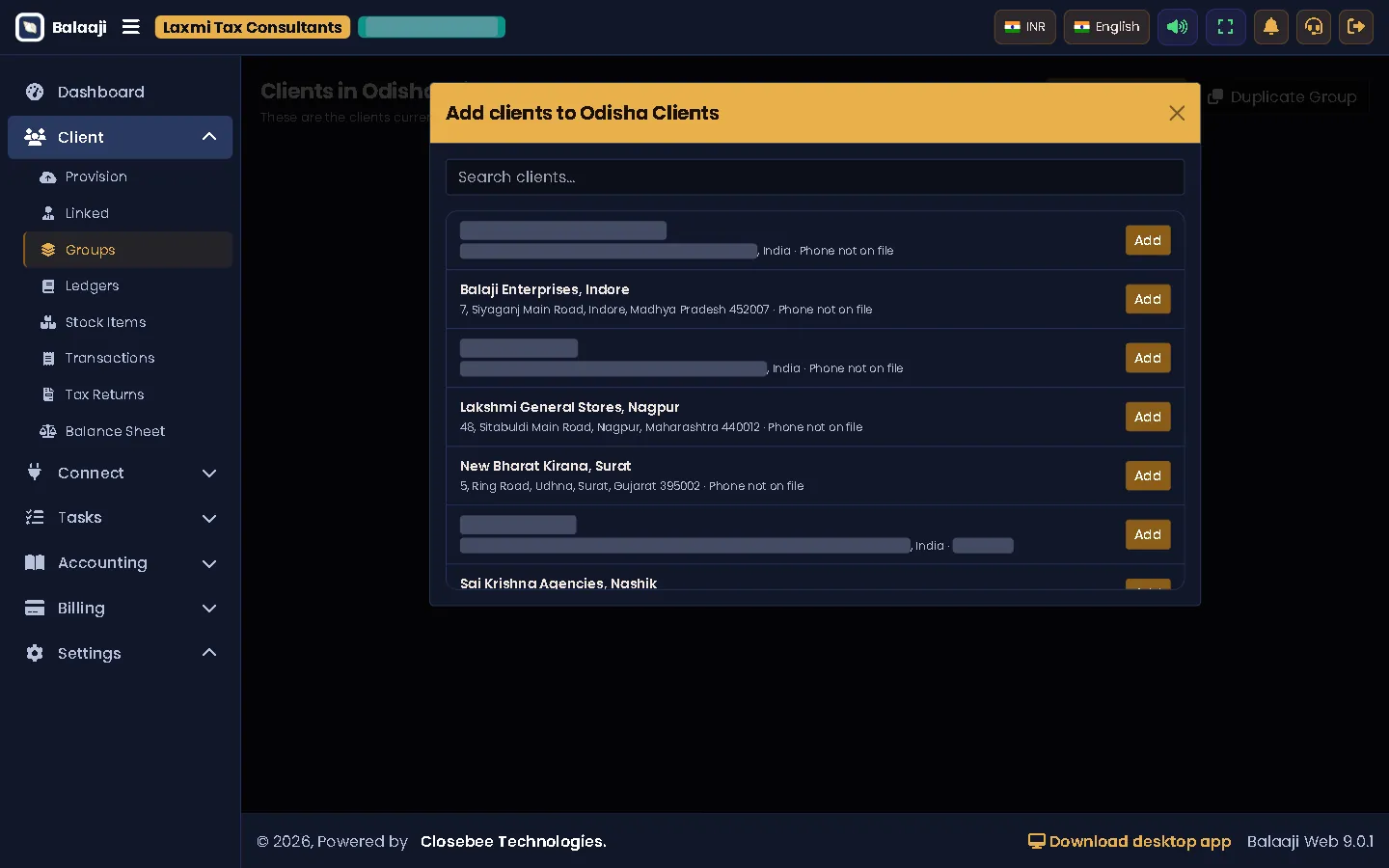Click the Tax Returns document icon
Screen dimensions: 1389x868
point(48,394)
